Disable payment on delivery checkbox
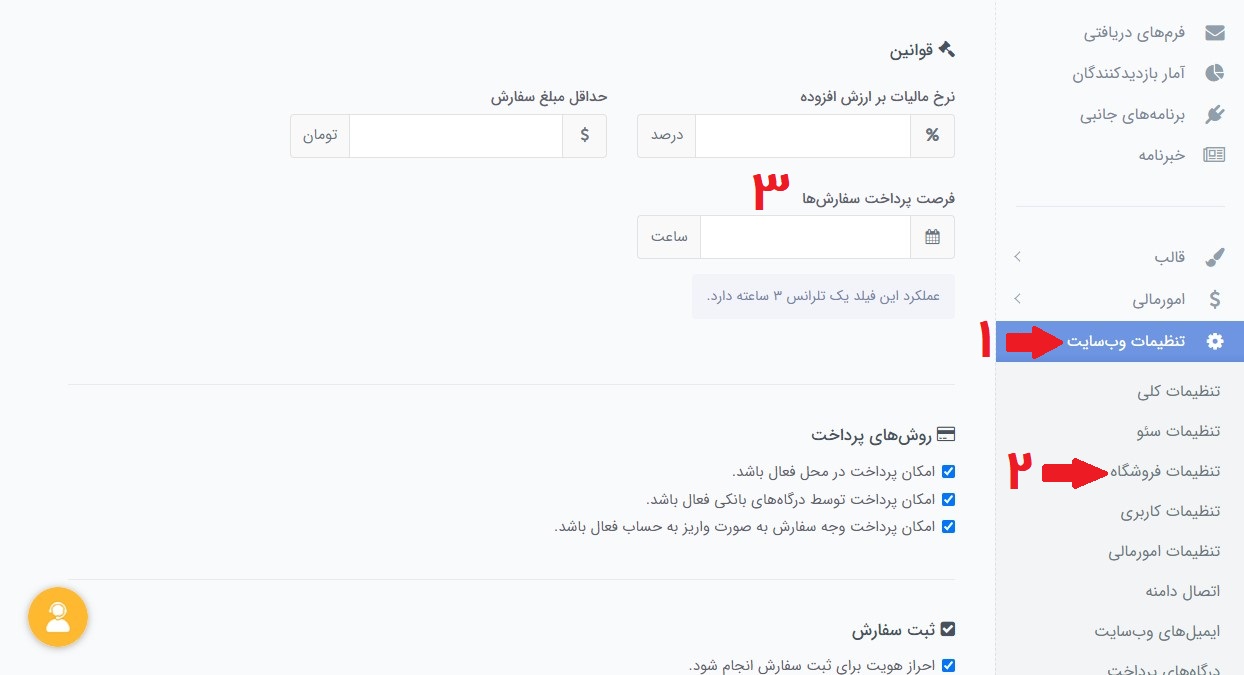 (947, 471)
